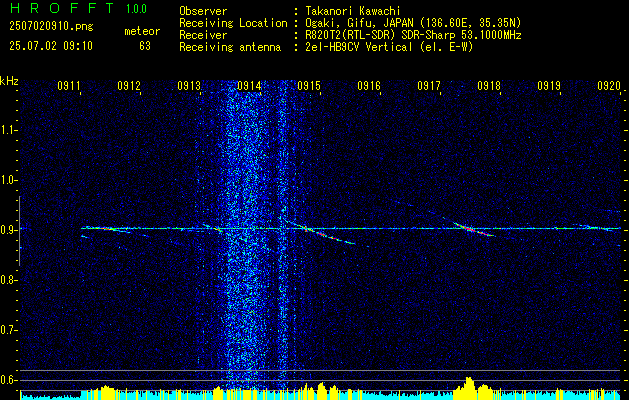Click the meteor label text
This screenshot has height=400, width=629.
(142, 31)
